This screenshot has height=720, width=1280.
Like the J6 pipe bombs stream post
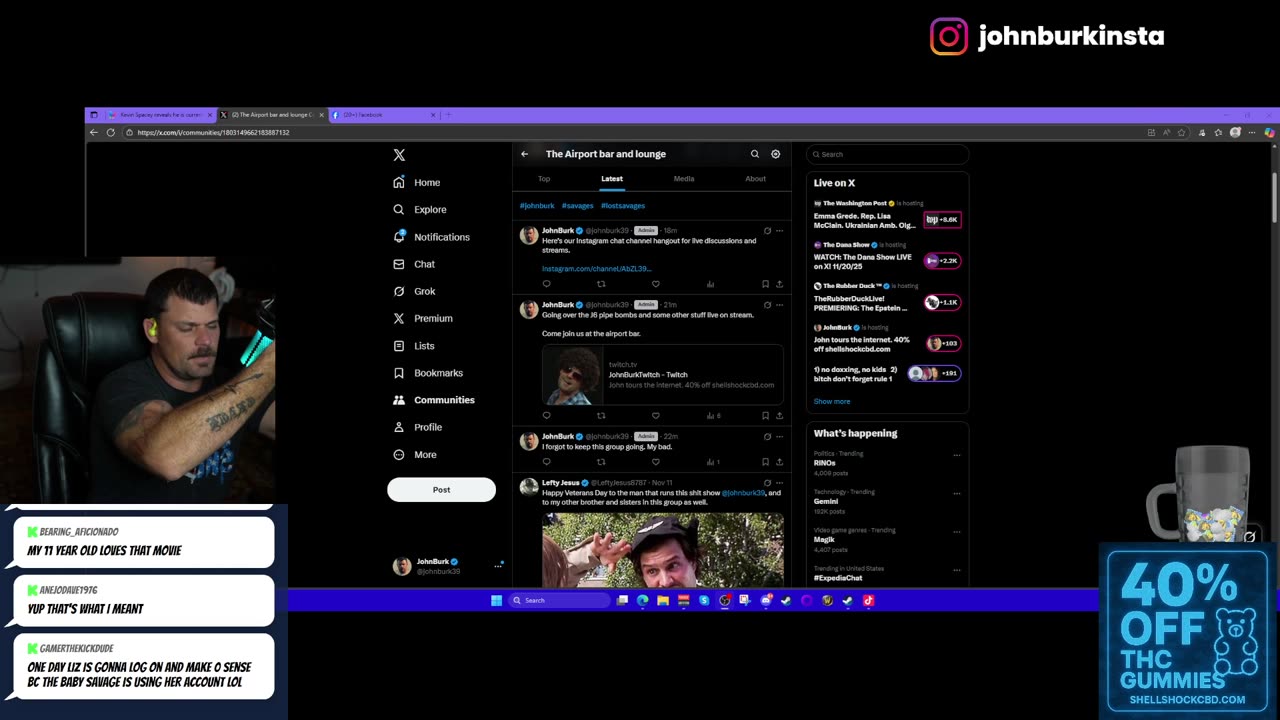656,416
